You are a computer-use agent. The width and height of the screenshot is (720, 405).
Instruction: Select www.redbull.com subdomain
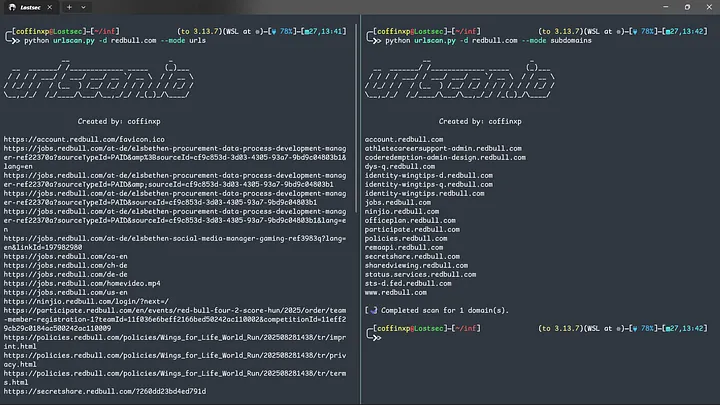[x=396, y=292]
